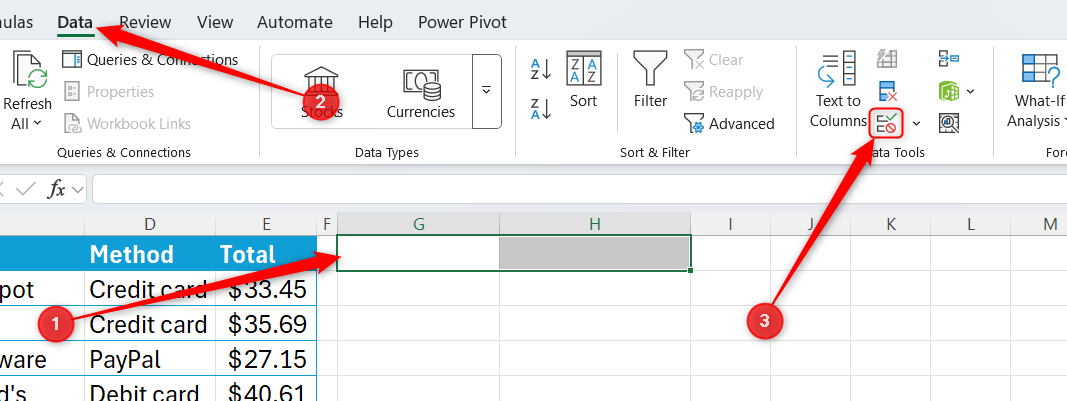Click "Credit card" in the $33.45 row
Viewport: 1067px width, 401px height.
(150, 289)
